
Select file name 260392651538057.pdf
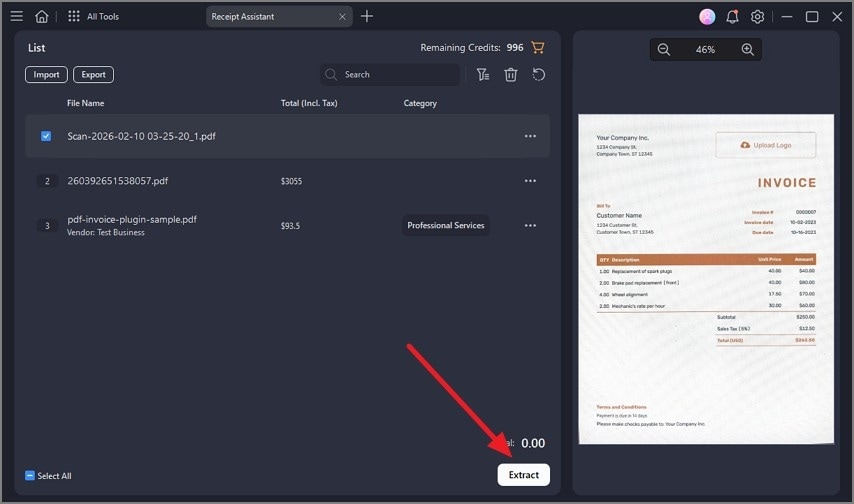click(118, 181)
